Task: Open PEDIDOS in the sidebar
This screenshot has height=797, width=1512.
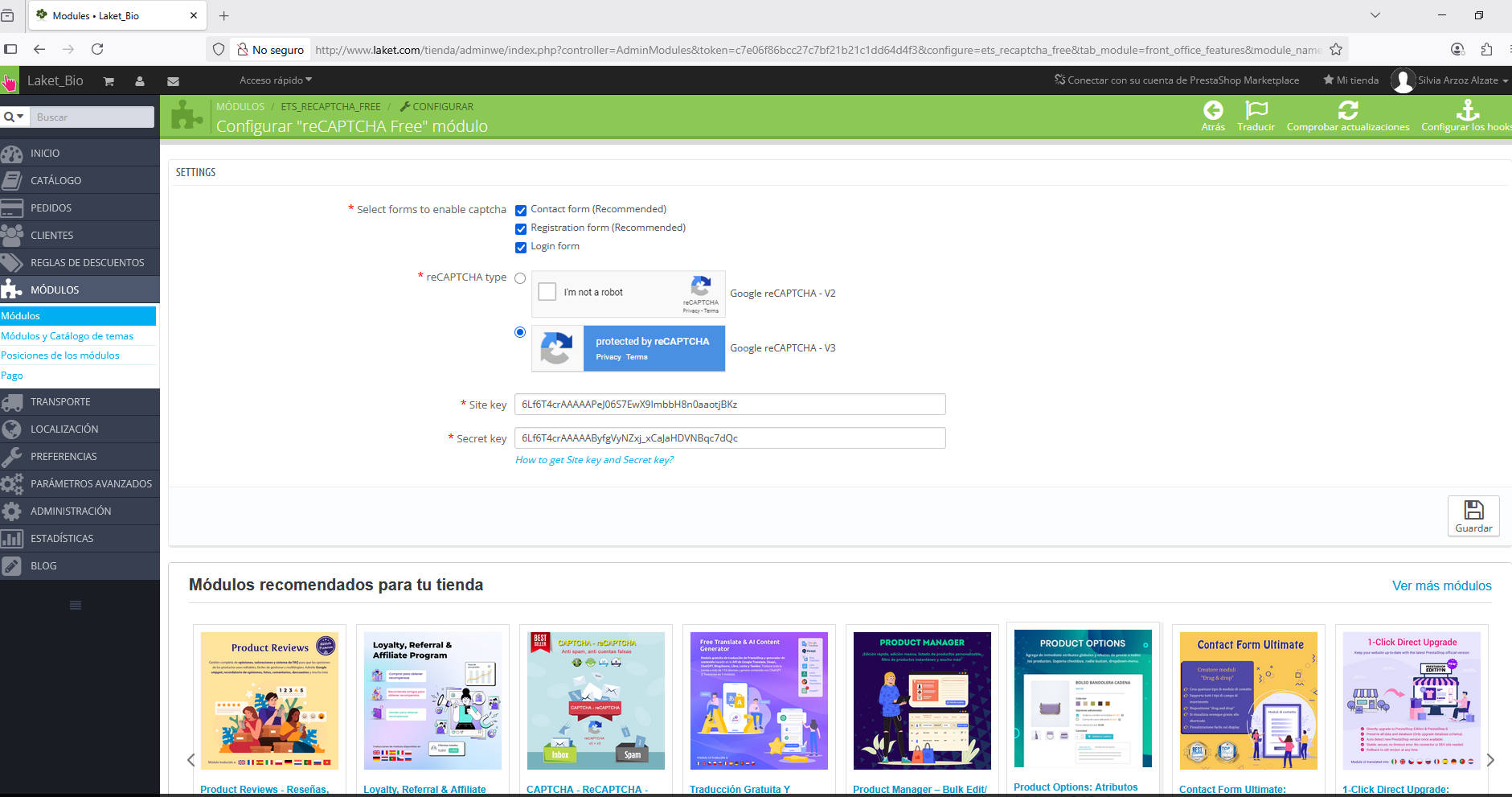Action: 80,207
